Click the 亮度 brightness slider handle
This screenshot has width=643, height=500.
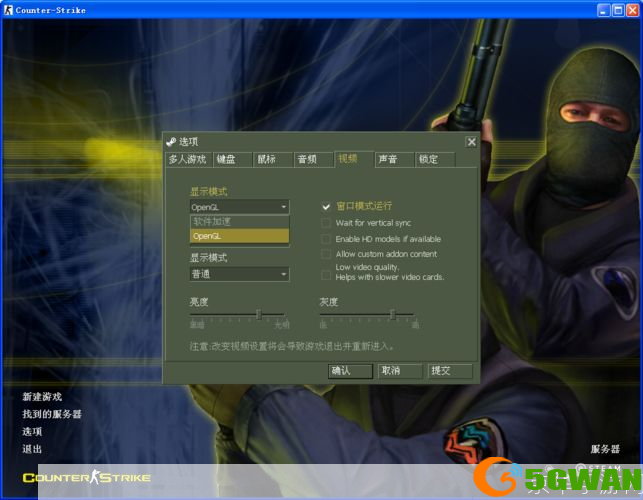tap(259, 315)
